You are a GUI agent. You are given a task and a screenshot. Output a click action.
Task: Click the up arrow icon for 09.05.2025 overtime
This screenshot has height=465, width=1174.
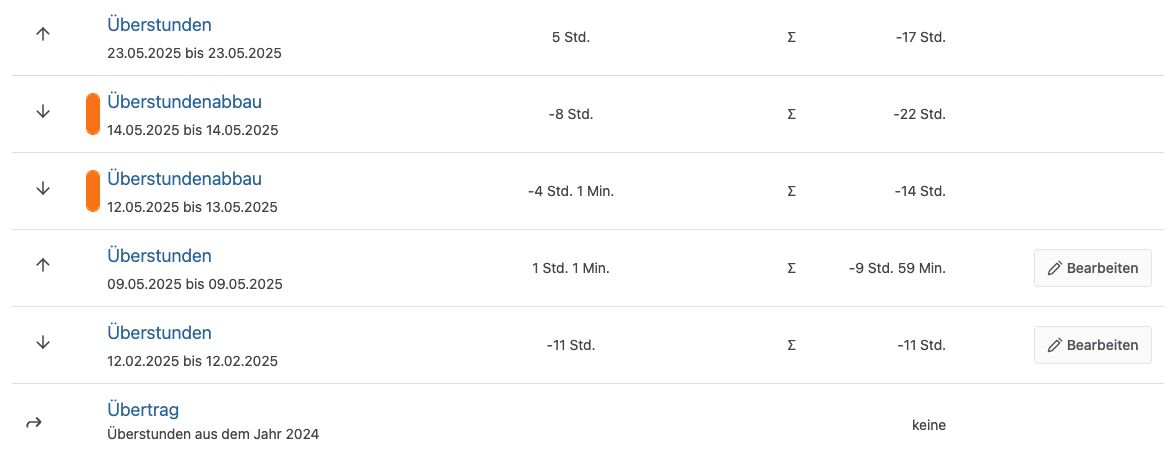(x=43, y=265)
